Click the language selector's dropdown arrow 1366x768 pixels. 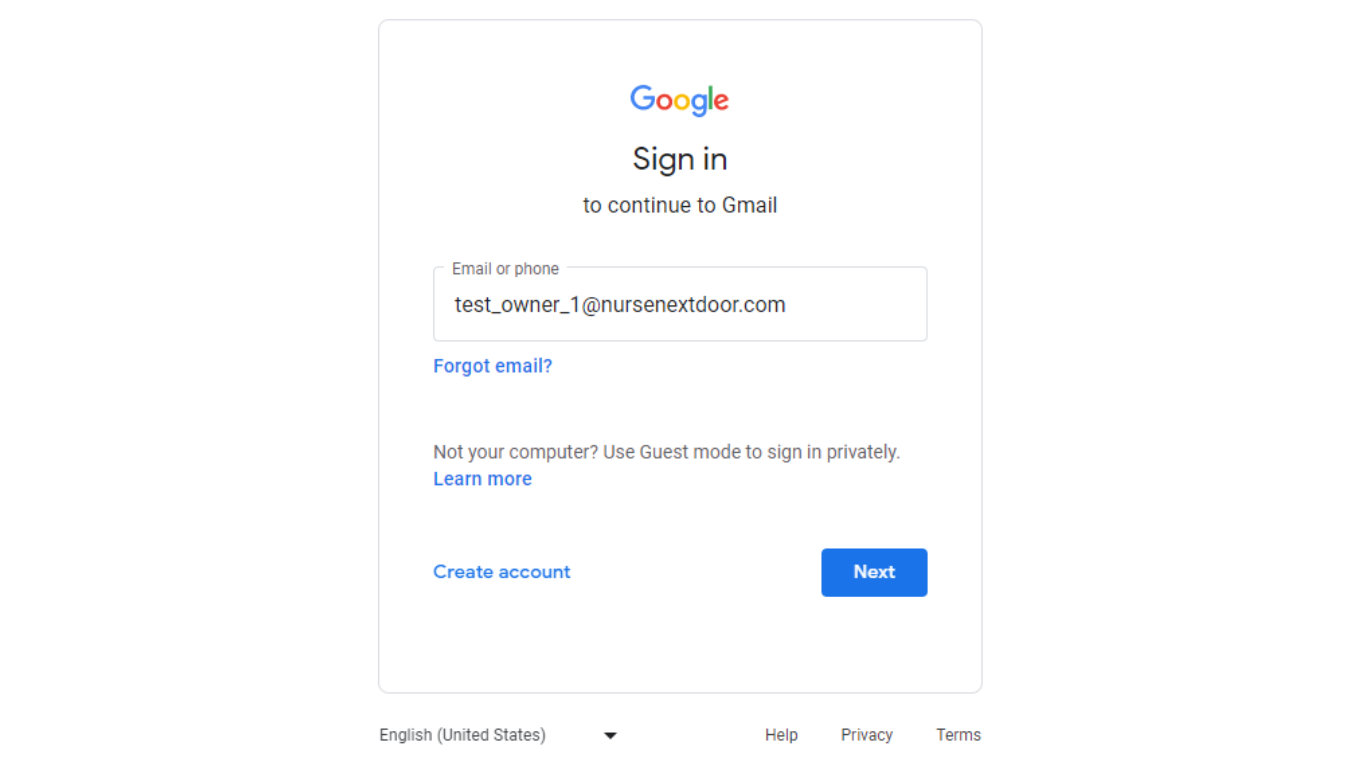tap(610, 736)
